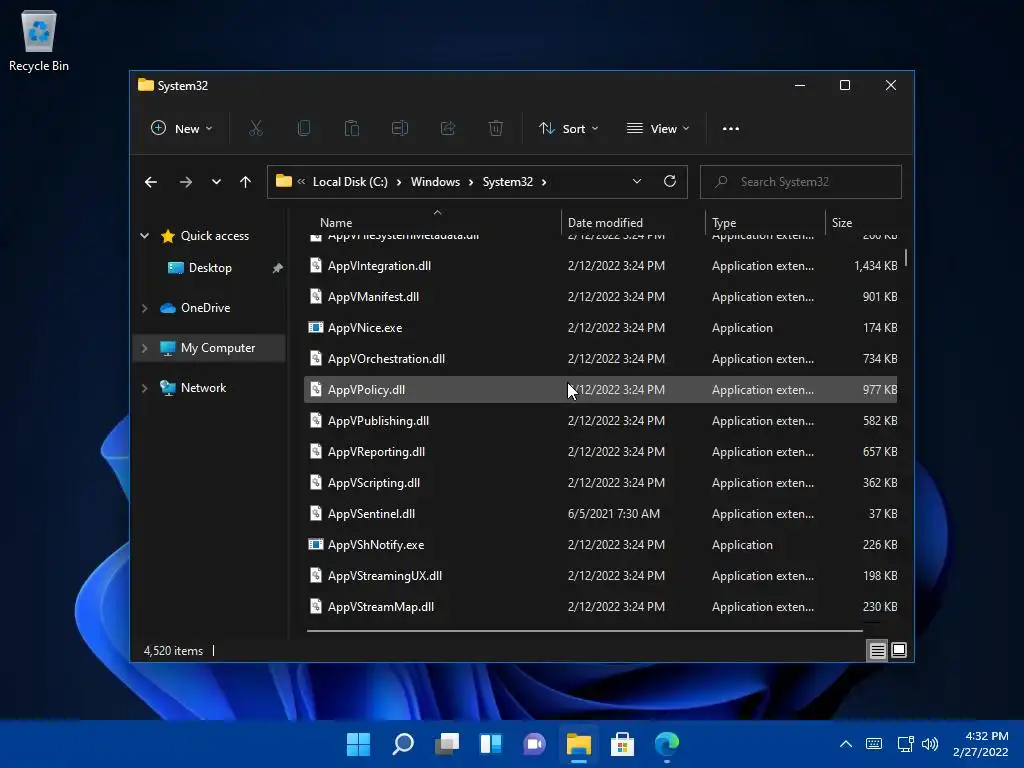Open Task View on taskbar

(447, 744)
